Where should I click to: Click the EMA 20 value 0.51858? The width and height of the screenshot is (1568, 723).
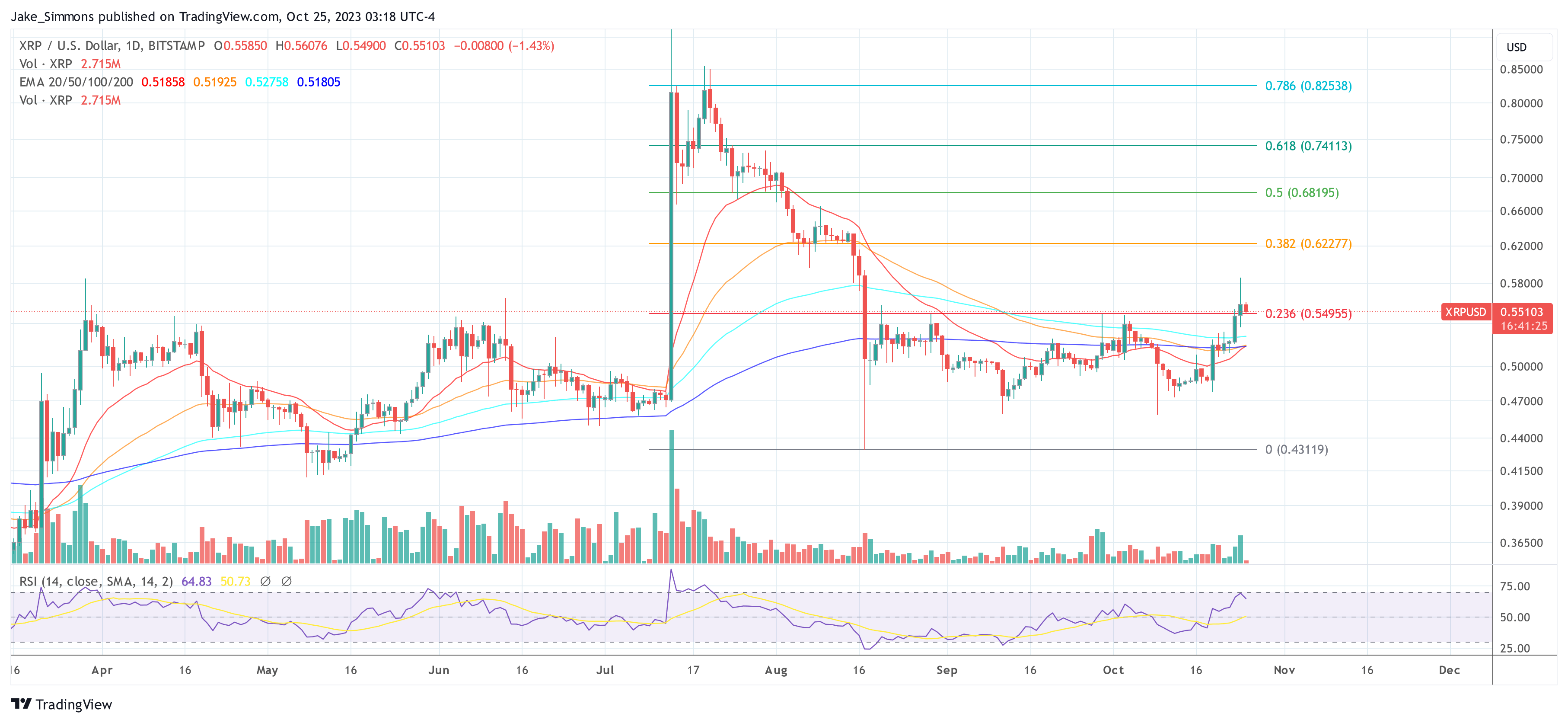[163, 82]
